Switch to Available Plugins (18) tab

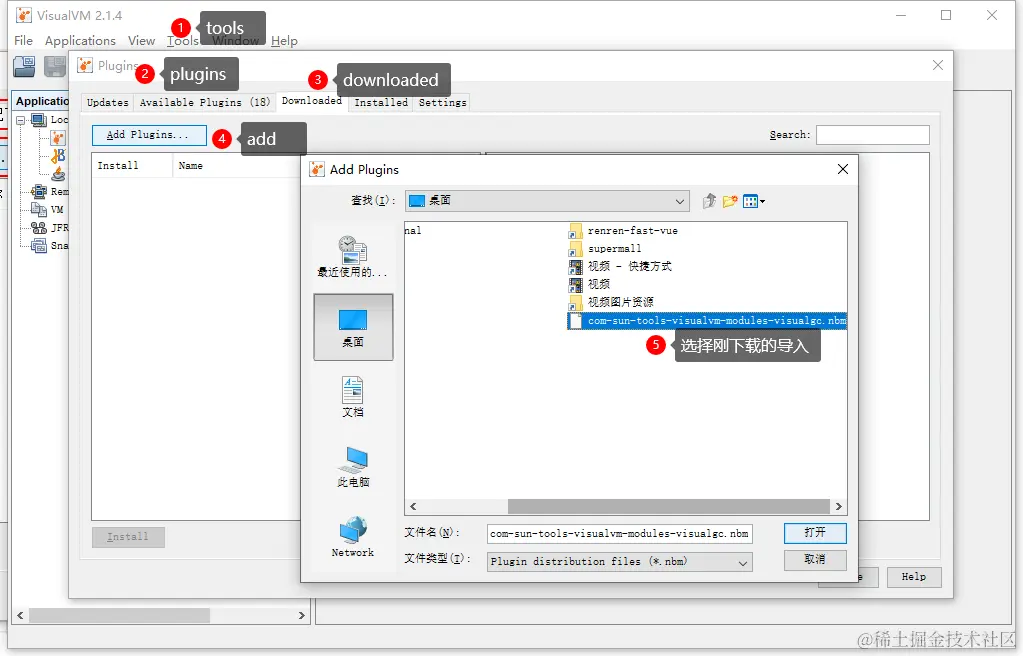tap(205, 102)
